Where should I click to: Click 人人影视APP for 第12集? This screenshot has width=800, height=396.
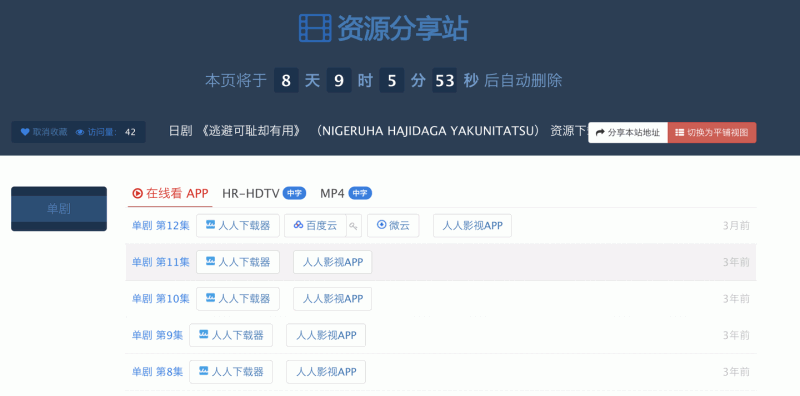click(472, 226)
